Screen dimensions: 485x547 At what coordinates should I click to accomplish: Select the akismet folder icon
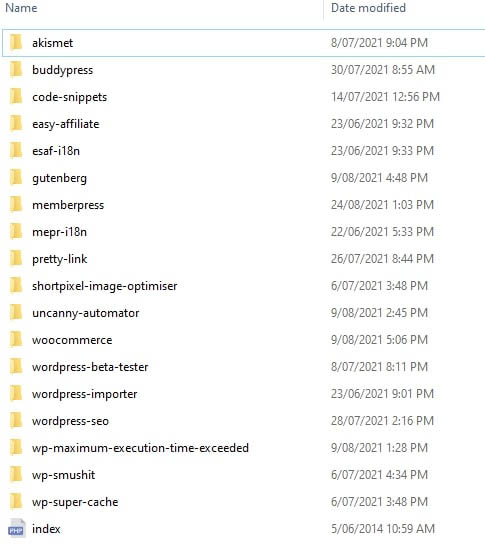pyautogui.click(x=16, y=43)
